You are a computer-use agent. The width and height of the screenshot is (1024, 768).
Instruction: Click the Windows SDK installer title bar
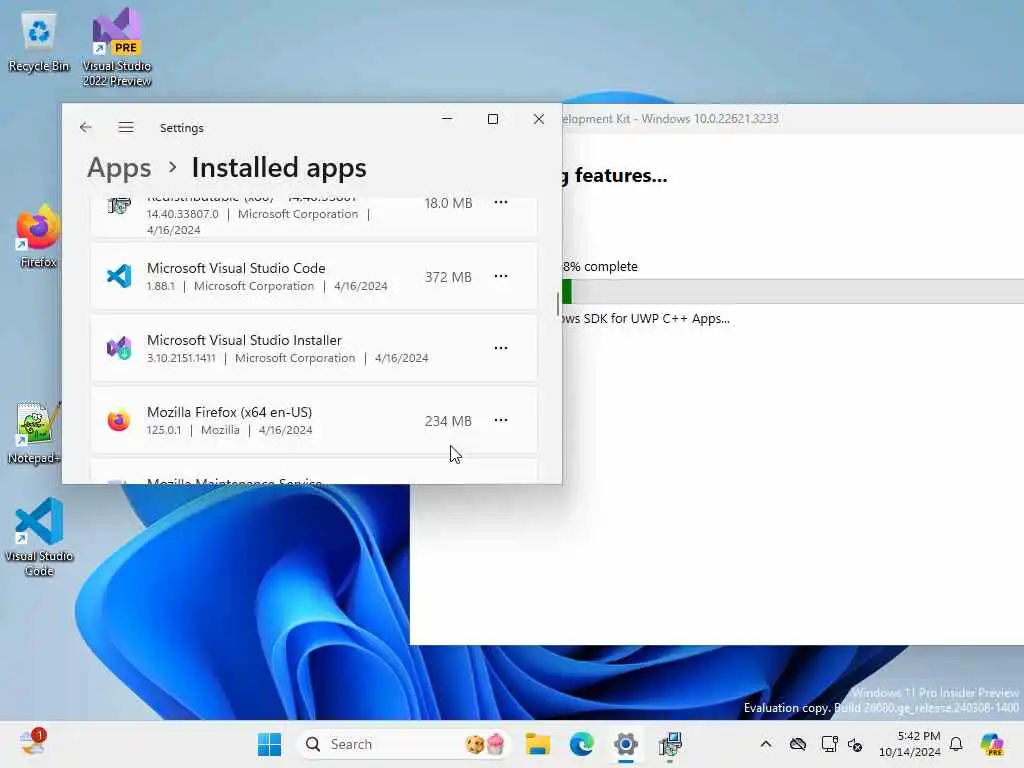(x=793, y=119)
